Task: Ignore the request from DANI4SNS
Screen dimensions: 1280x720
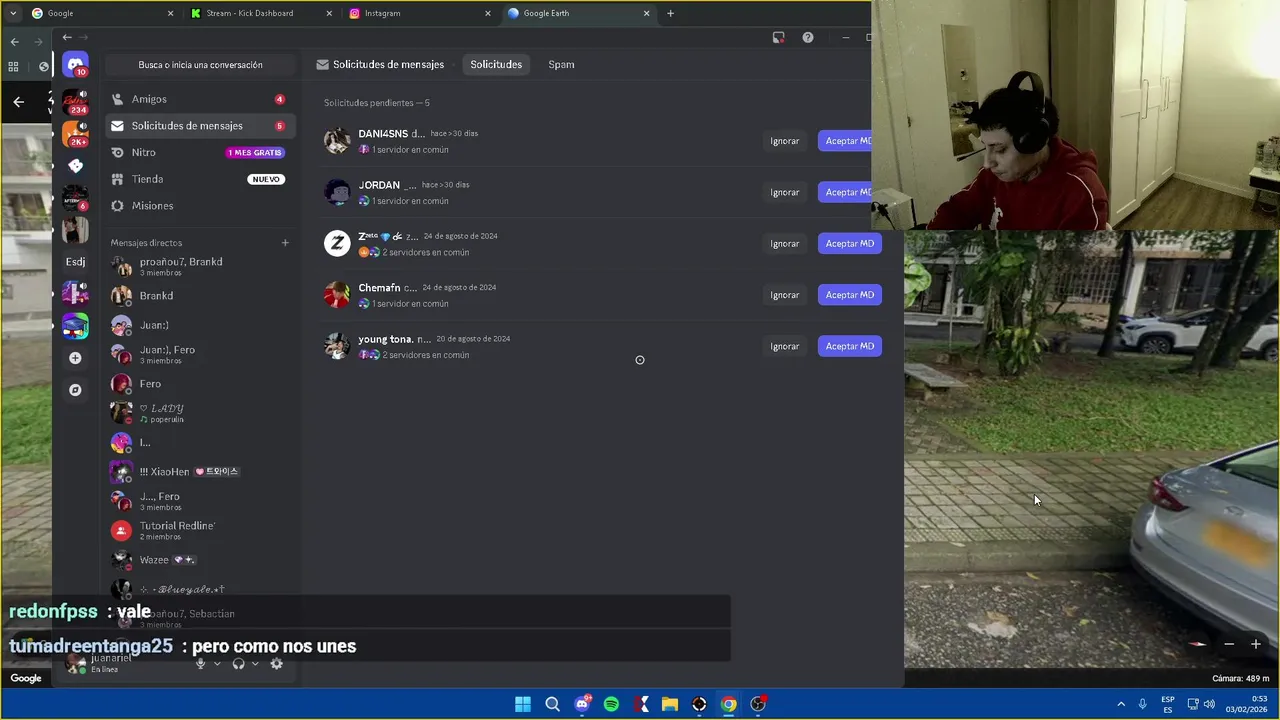Action: [x=785, y=141]
